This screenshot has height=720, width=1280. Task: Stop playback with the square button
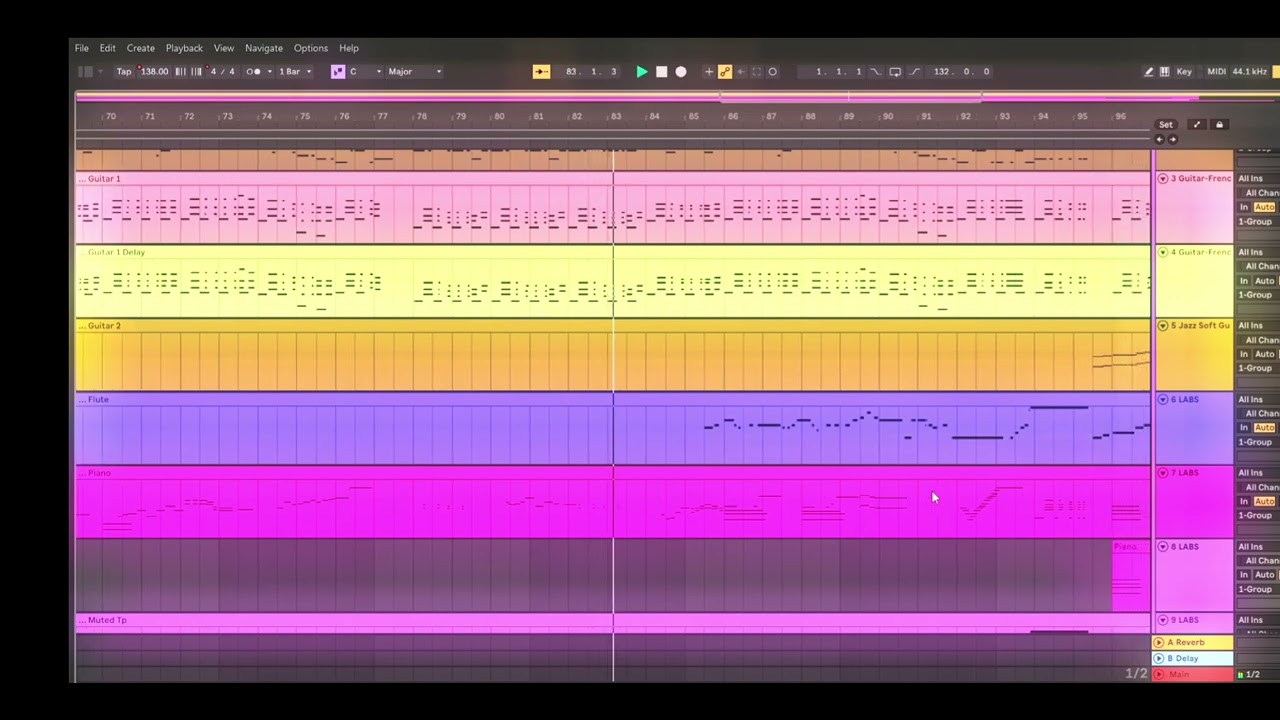(661, 72)
